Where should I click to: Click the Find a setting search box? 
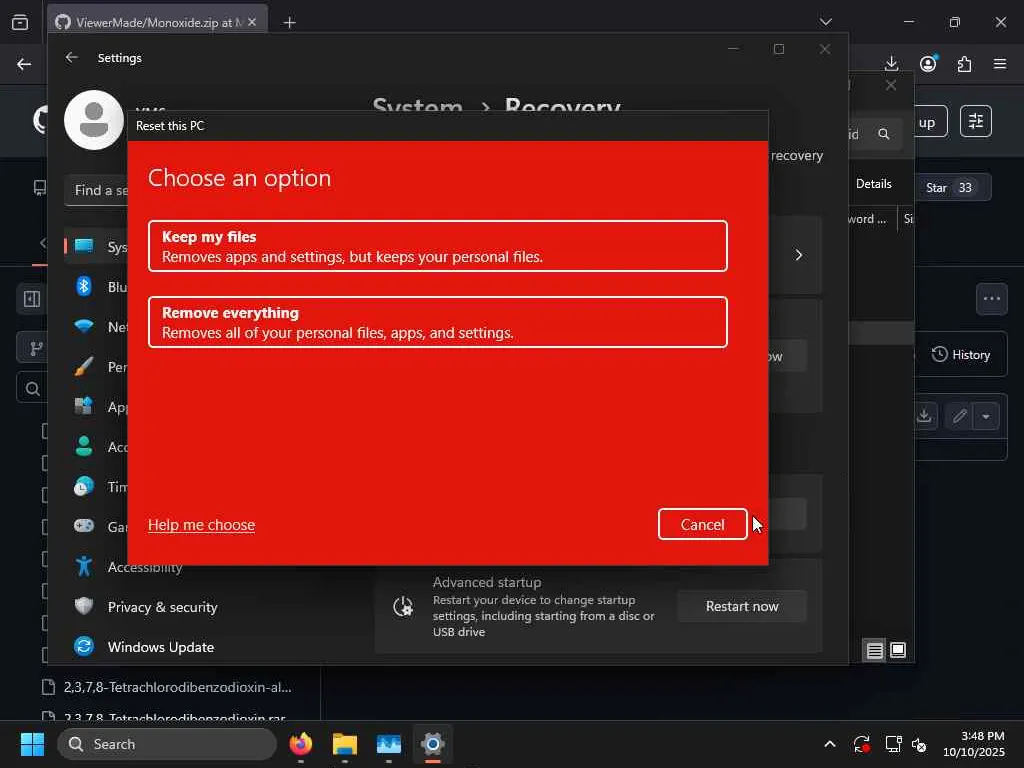tap(97, 190)
